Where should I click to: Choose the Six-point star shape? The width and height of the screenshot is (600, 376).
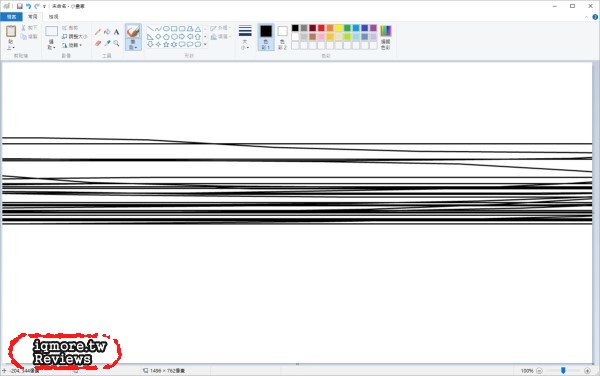[174, 44]
